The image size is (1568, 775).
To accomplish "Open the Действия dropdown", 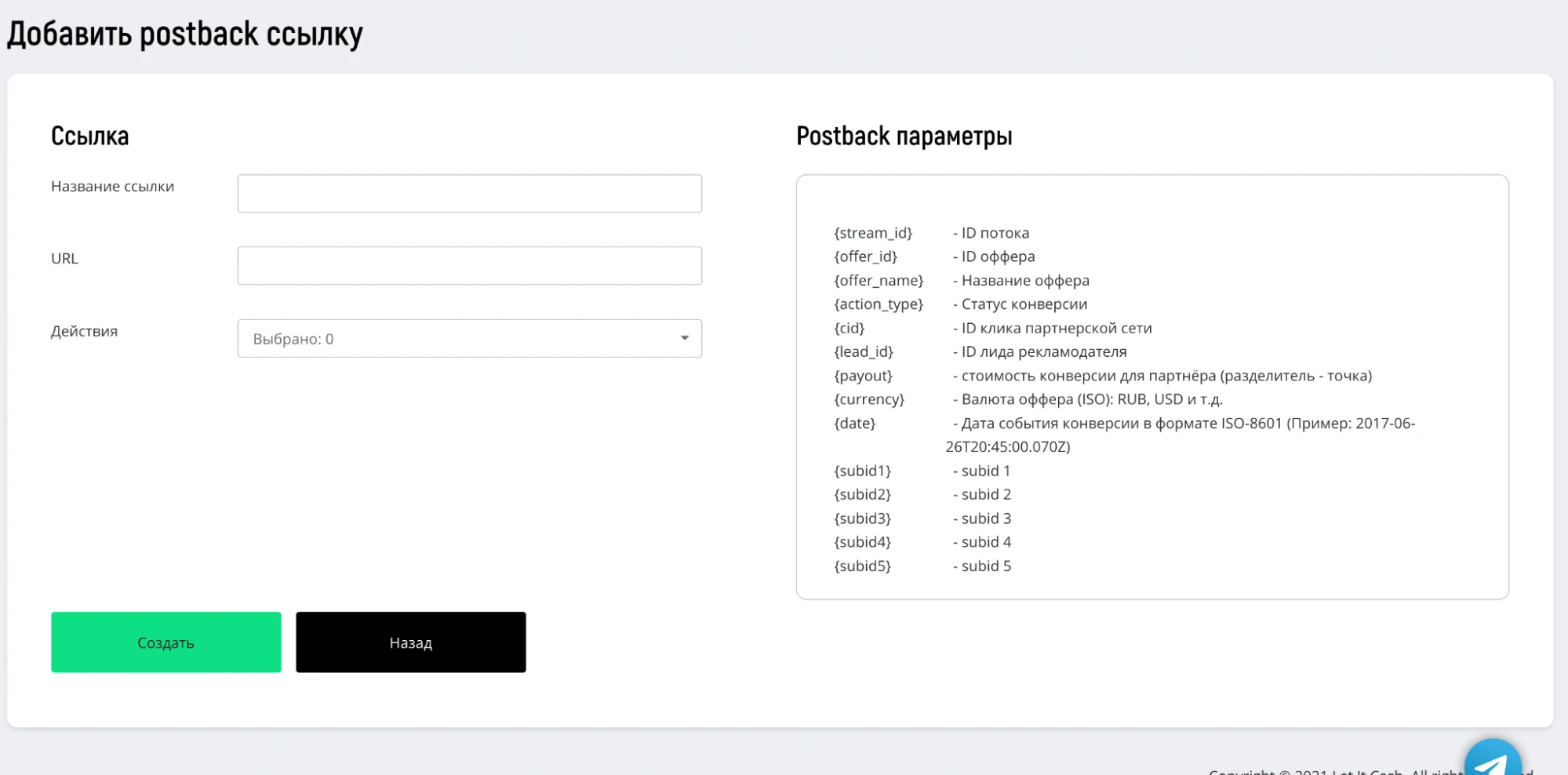I will pyautogui.click(x=469, y=338).
